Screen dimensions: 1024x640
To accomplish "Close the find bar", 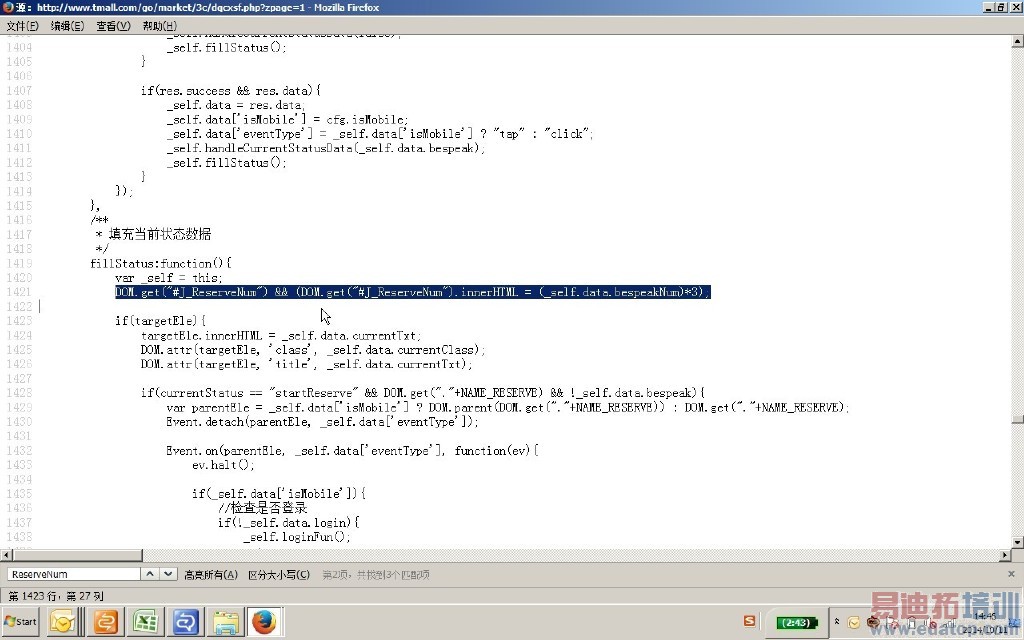I will pyautogui.click(x=1012, y=574).
